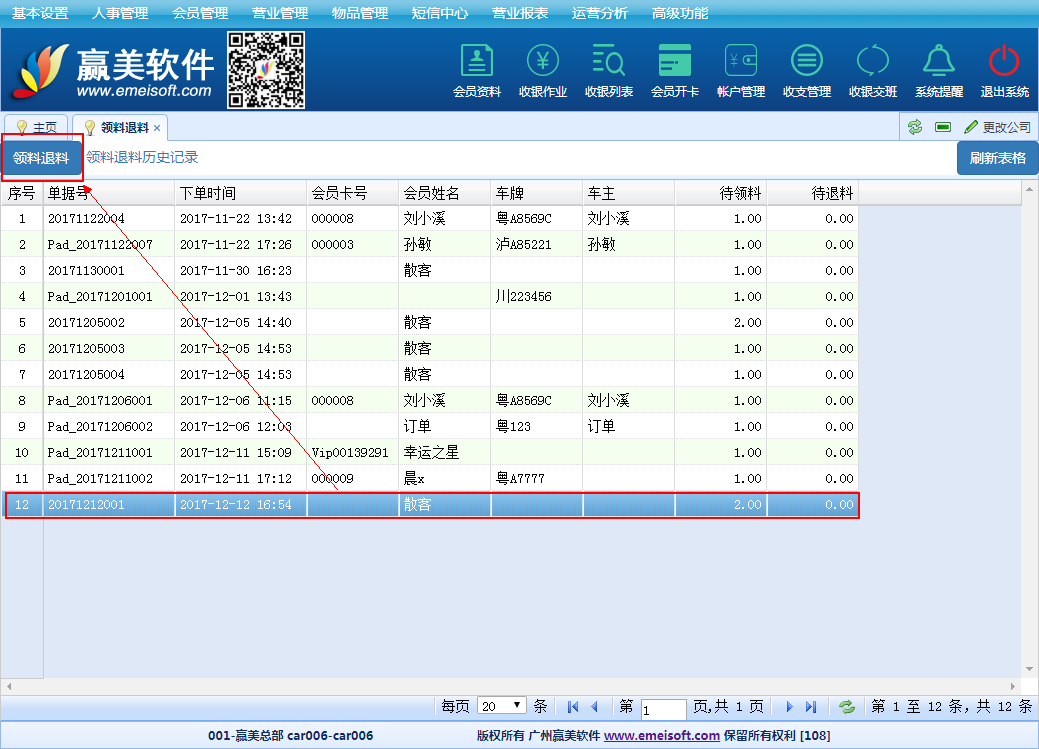Open 收银列表 cashier list icon
Screen dimensions: 1039x749
coord(608,62)
